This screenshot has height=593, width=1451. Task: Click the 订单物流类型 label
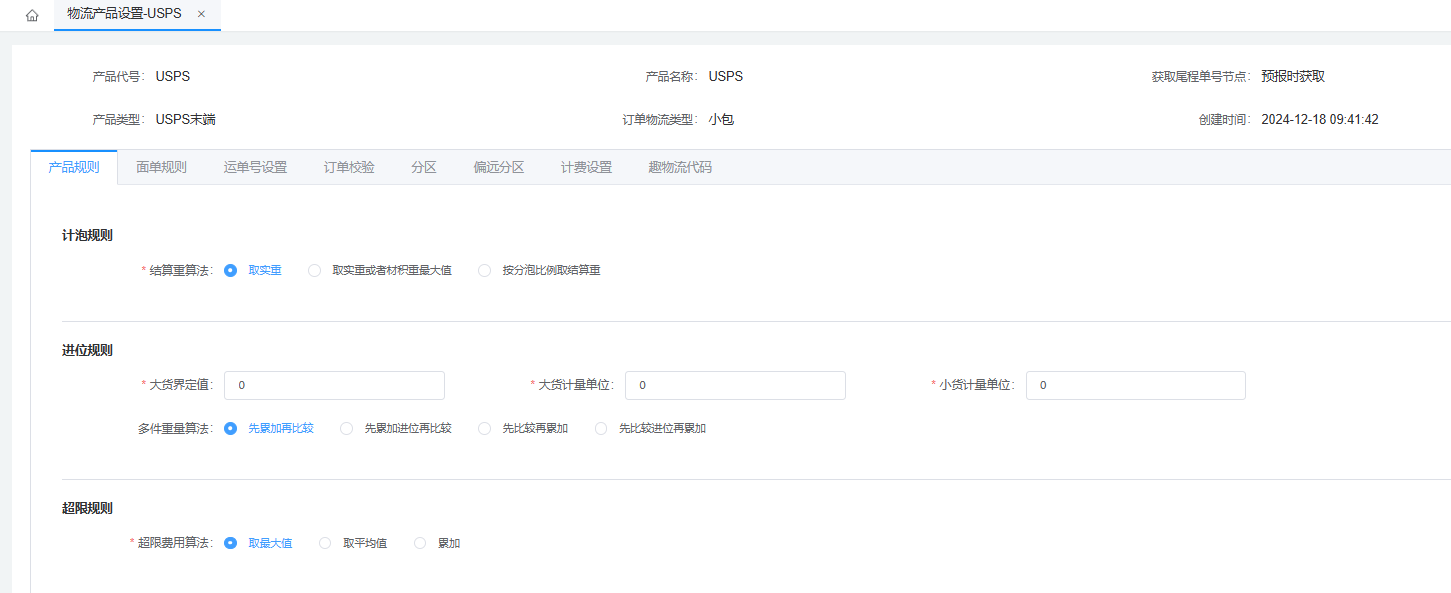click(660, 119)
